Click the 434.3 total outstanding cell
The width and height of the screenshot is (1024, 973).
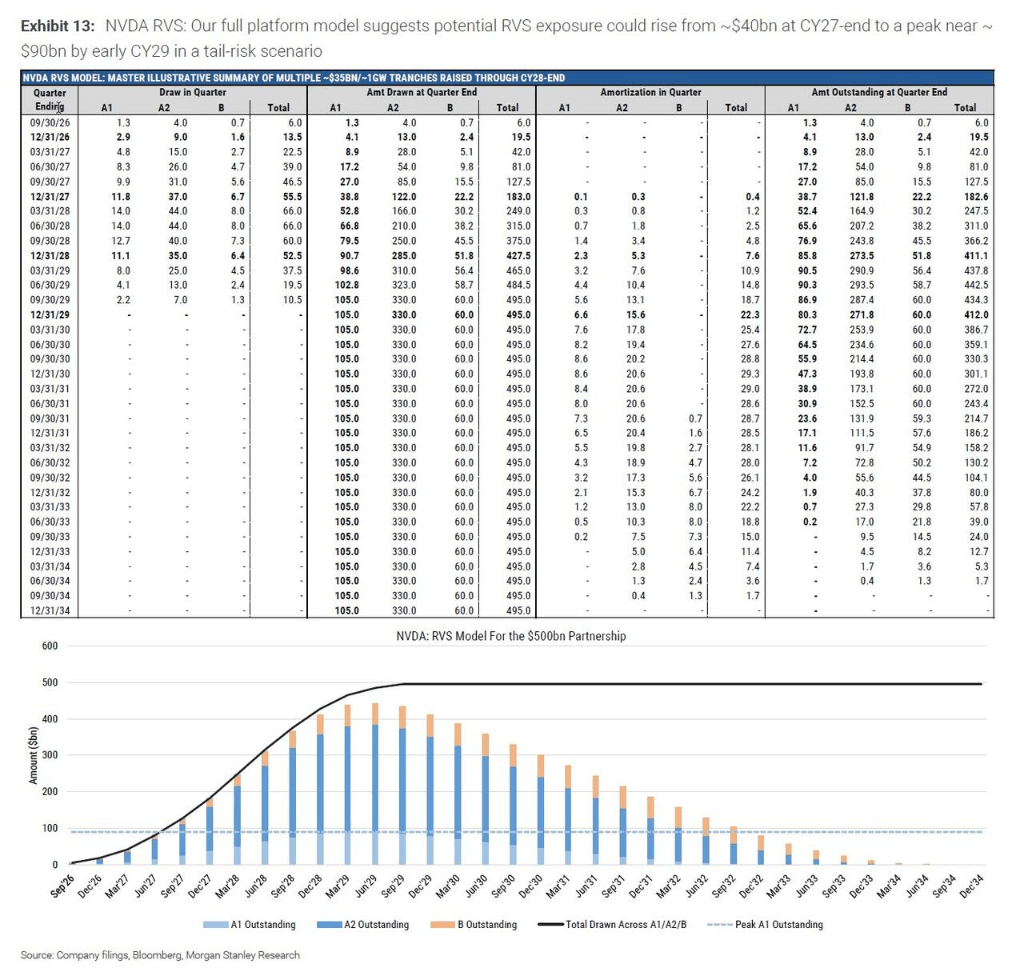[976, 300]
